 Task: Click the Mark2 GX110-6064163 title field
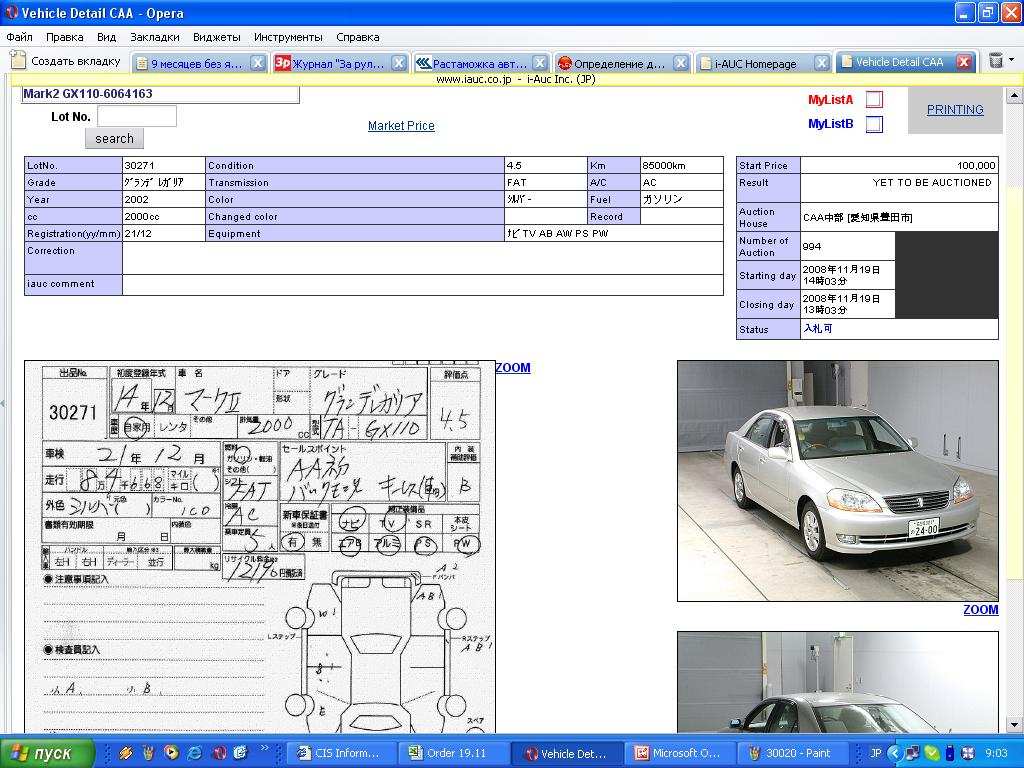(161, 94)
